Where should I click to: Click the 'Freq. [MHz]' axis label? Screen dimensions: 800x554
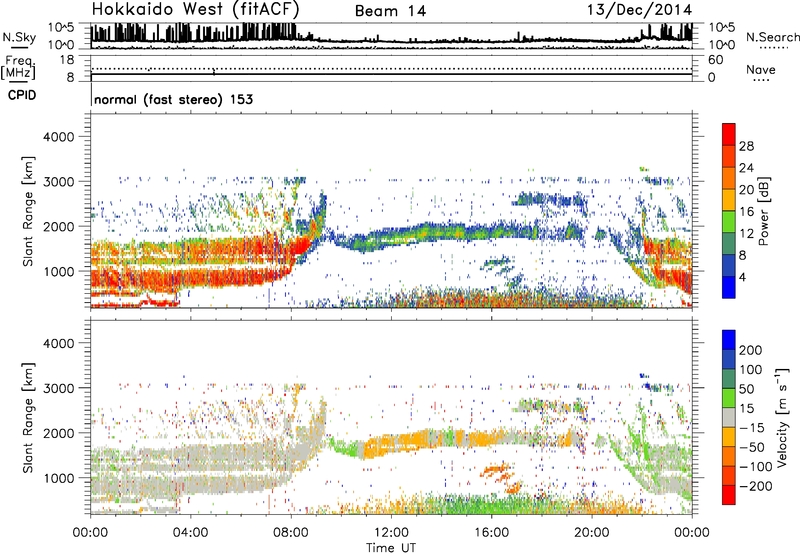coord(18,67)
